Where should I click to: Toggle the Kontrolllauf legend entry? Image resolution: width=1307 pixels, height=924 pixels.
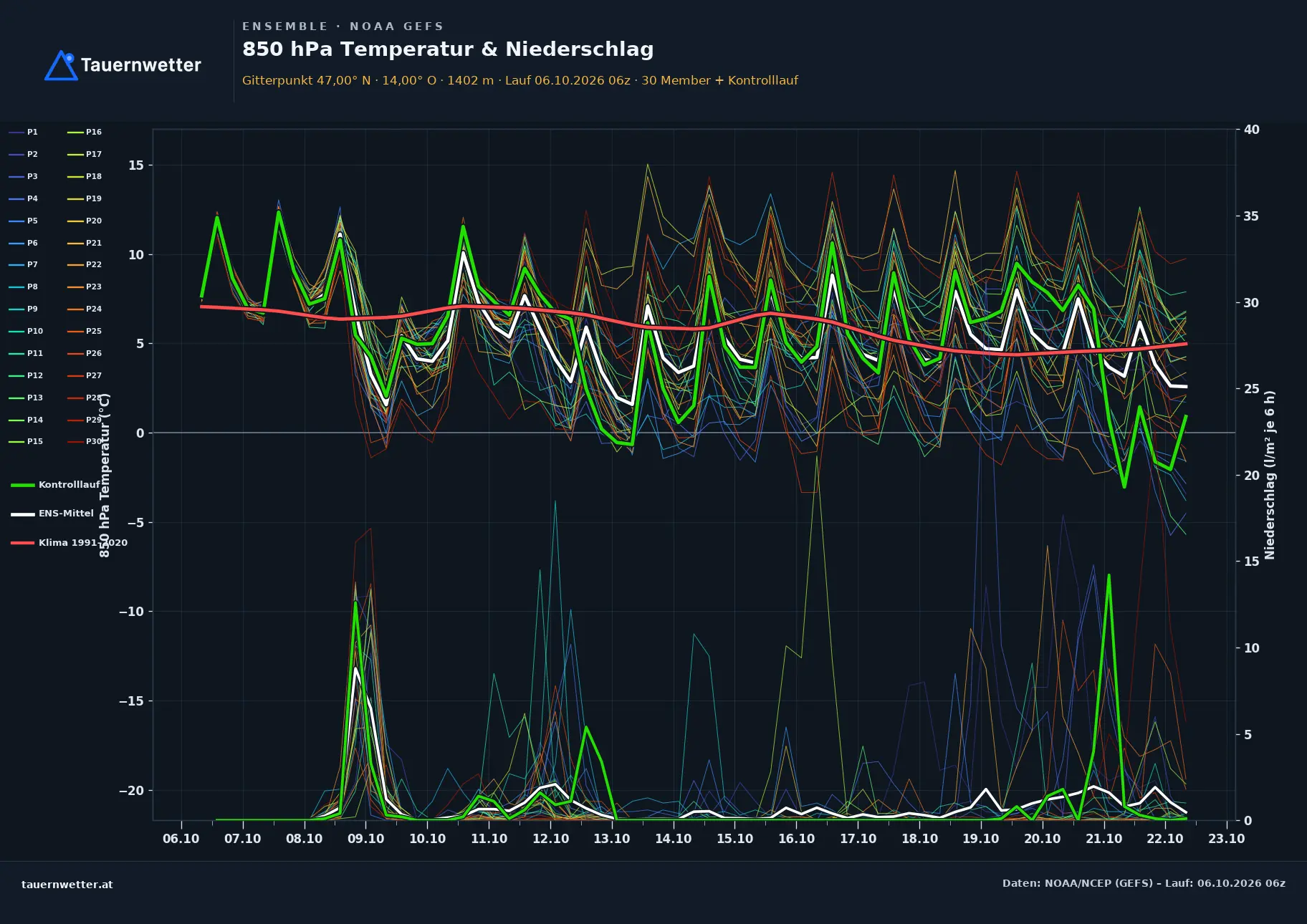[x=55, y=485]
